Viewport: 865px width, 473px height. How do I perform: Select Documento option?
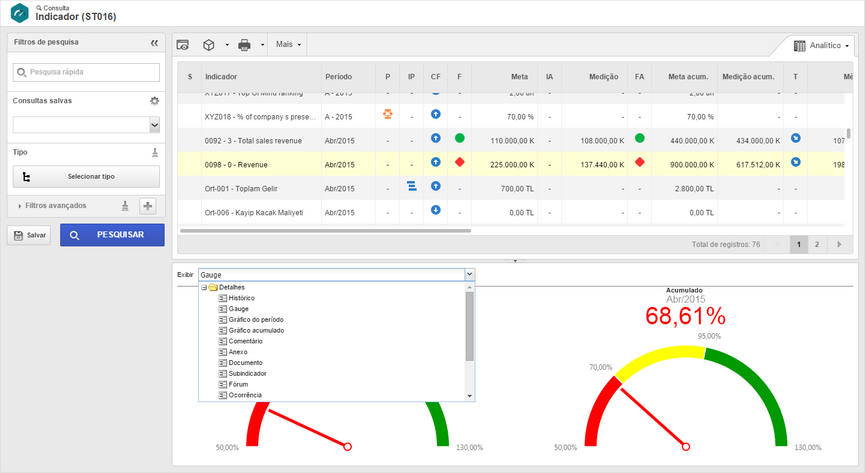(x=245, y=363)
